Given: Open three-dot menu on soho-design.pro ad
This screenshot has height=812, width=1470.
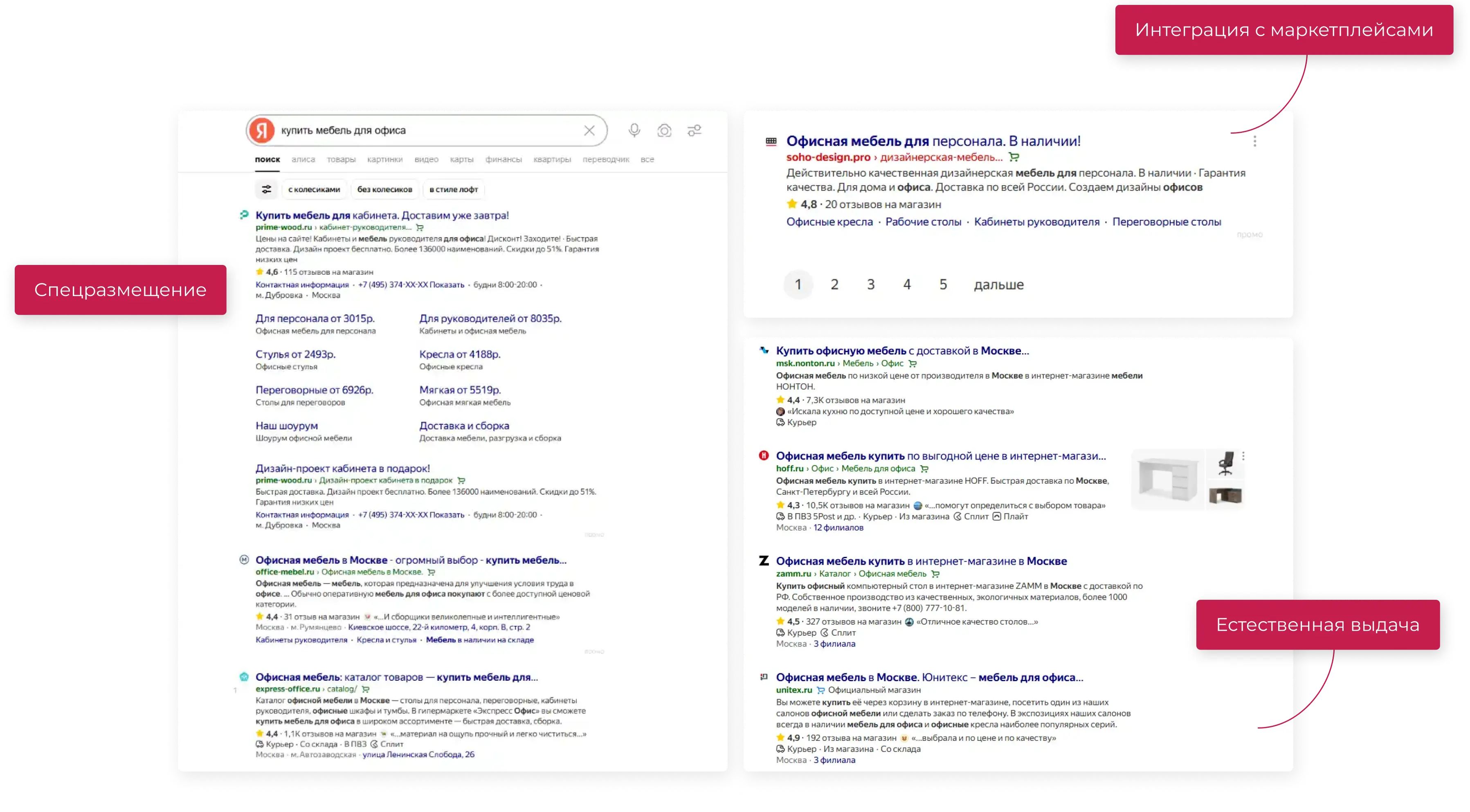Looking at the screenshot, I should click(1254, 141).
